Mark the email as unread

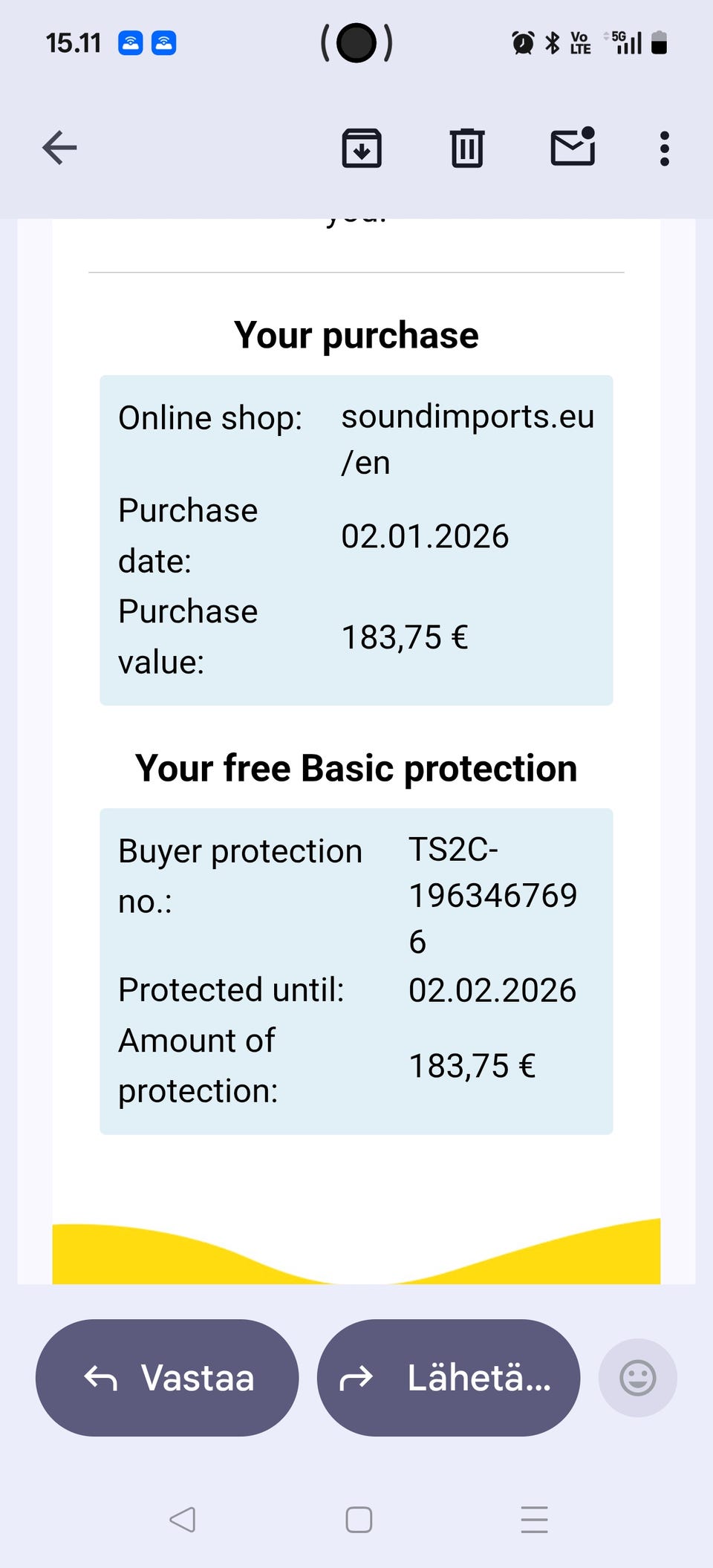(573, 146)
